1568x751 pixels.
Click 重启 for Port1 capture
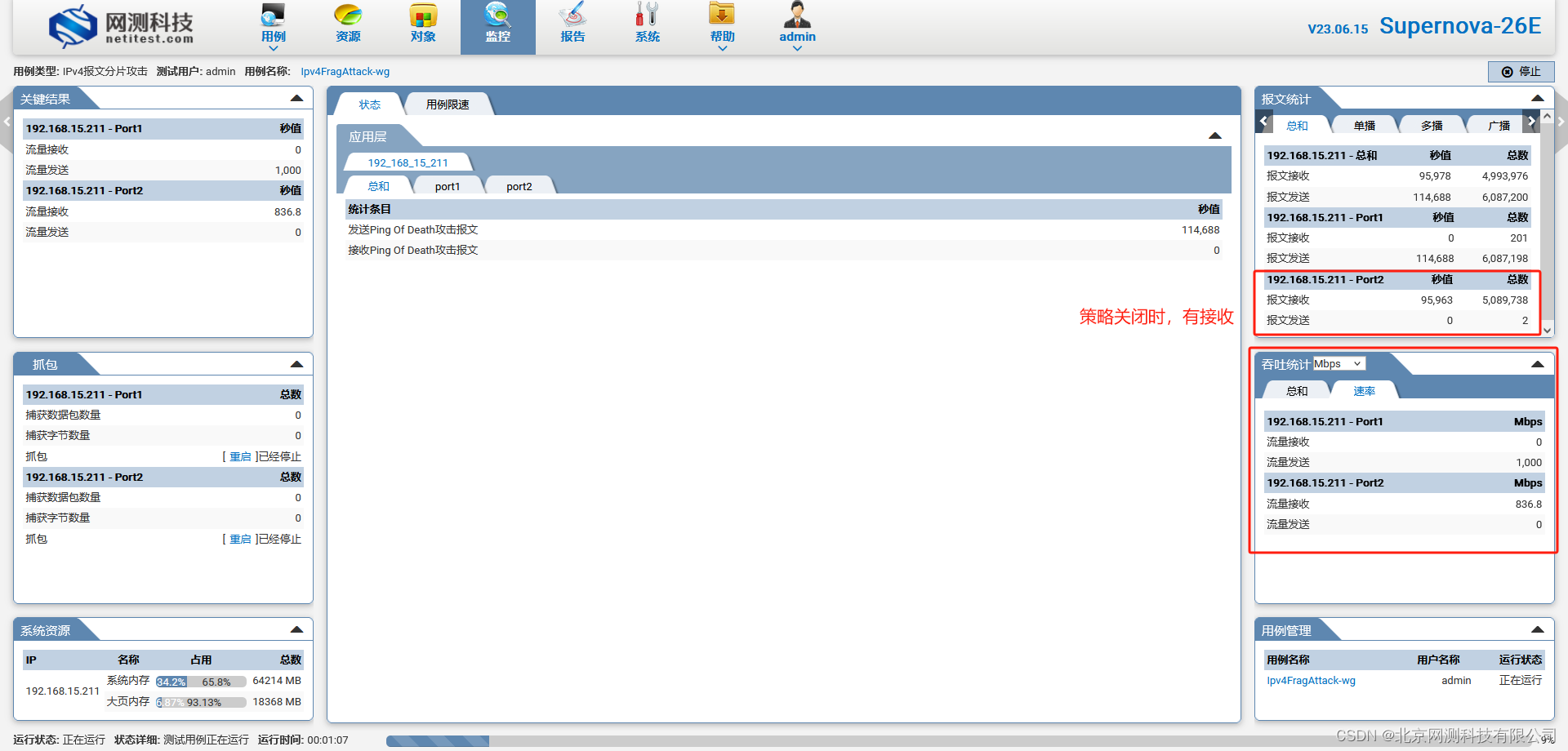click(x=240, y=456)
